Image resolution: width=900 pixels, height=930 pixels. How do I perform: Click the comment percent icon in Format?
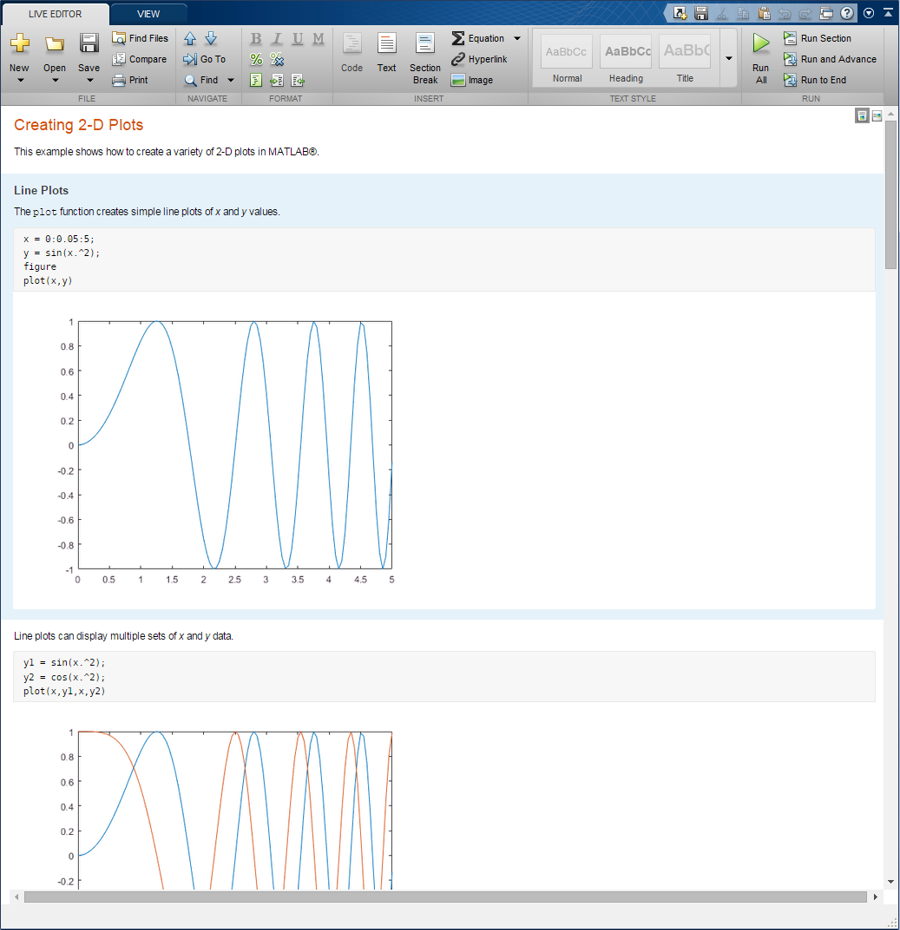[x=256, y=60]
